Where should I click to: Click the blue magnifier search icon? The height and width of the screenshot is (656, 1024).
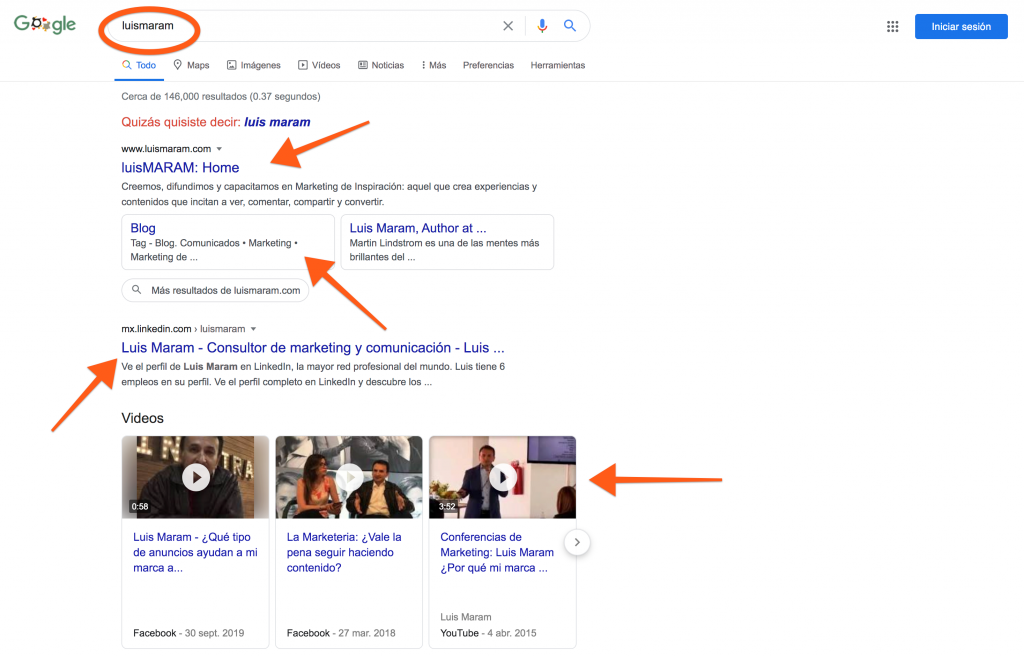pos(570,26)
